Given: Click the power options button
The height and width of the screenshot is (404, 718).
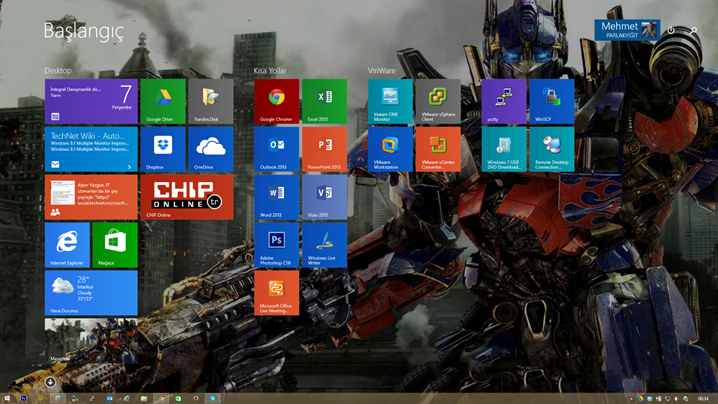Looking at the screenshot, I should 671,30.
